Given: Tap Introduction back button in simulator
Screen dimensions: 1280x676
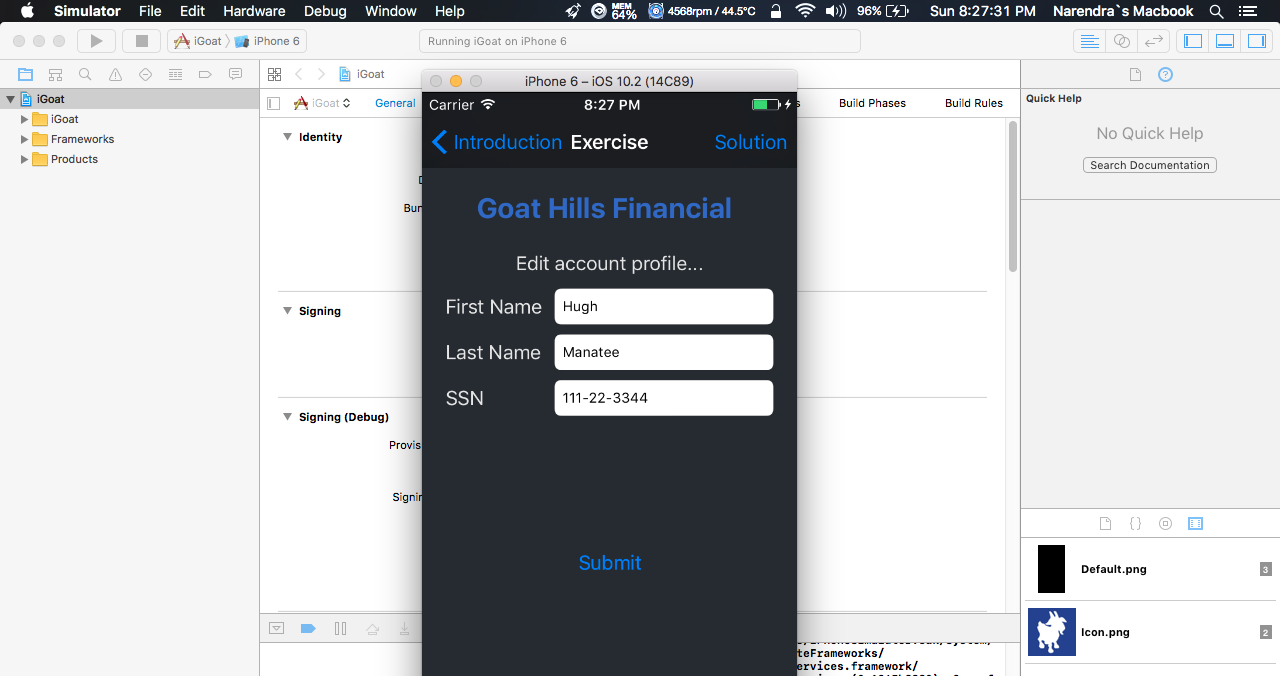Looking at the screenshot, I should (x=497, y=142).
